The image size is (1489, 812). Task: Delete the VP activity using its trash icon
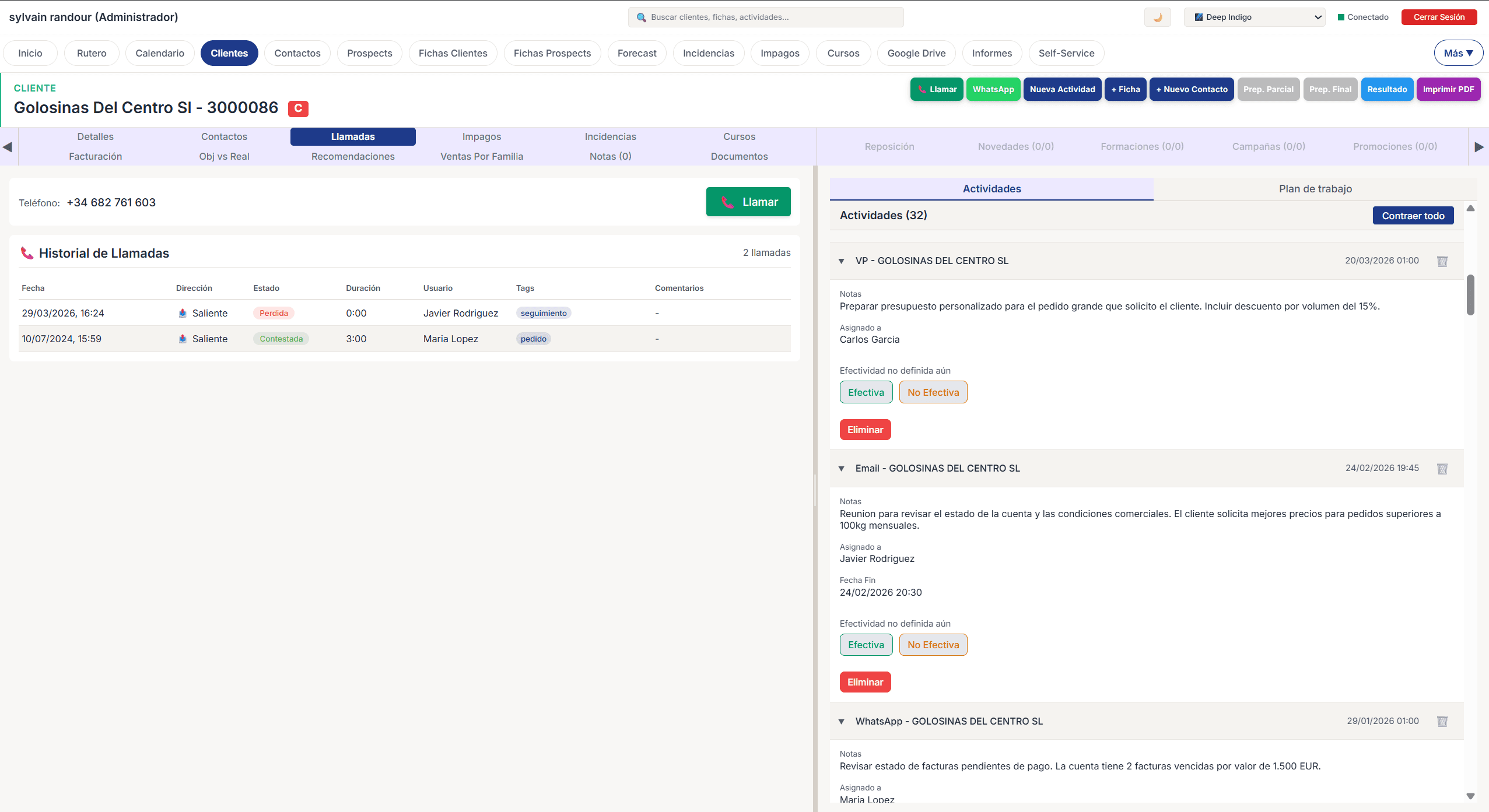[x=1442, y=261]
